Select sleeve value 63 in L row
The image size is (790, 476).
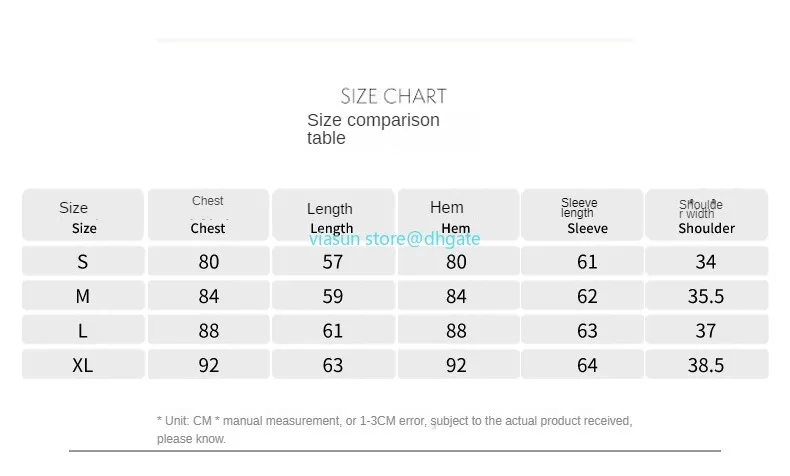[x=587, y=330]
